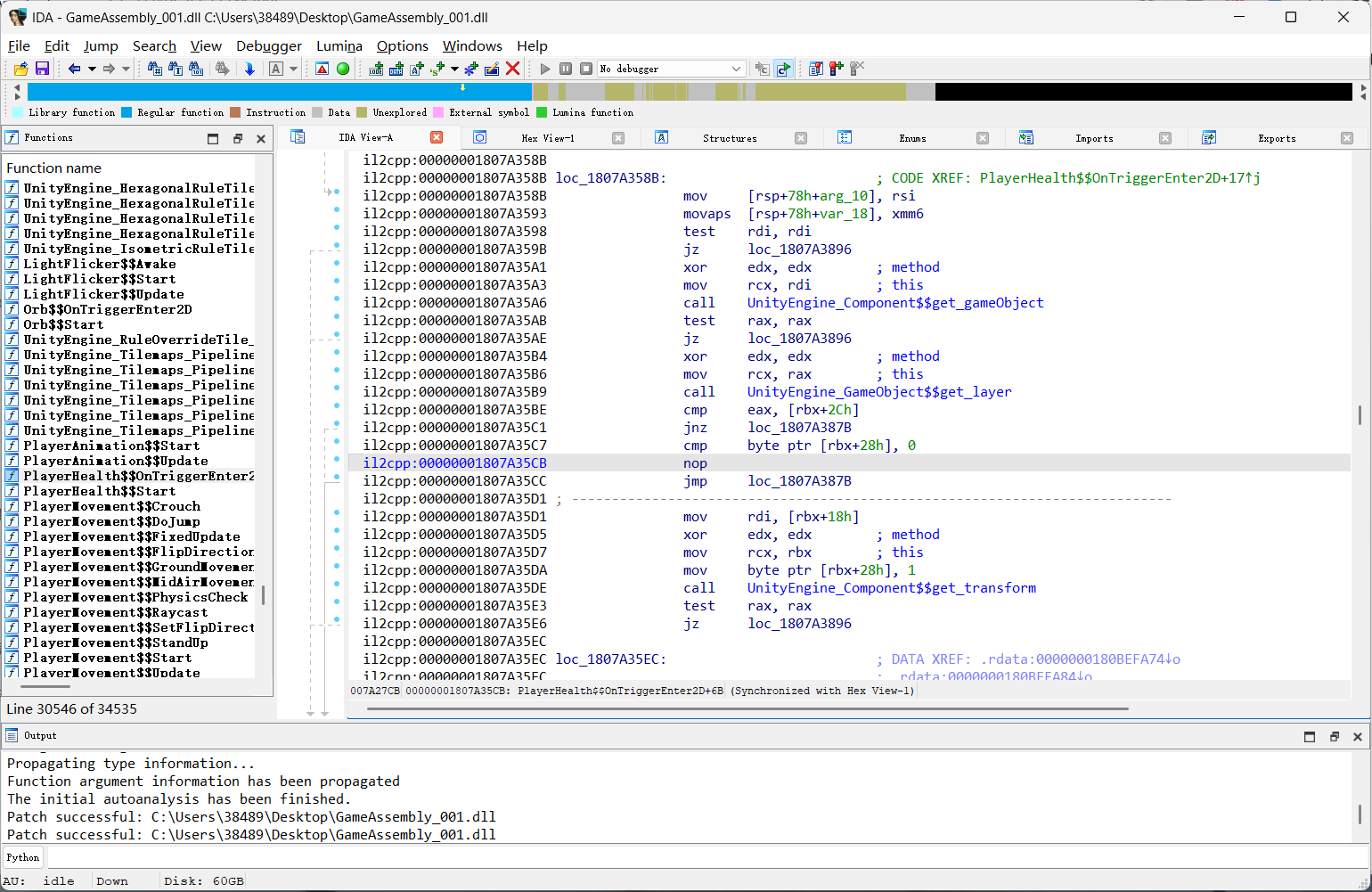Open the Edit menu
The height and width of the screenshot is (892, 1372).
point(57,45)
